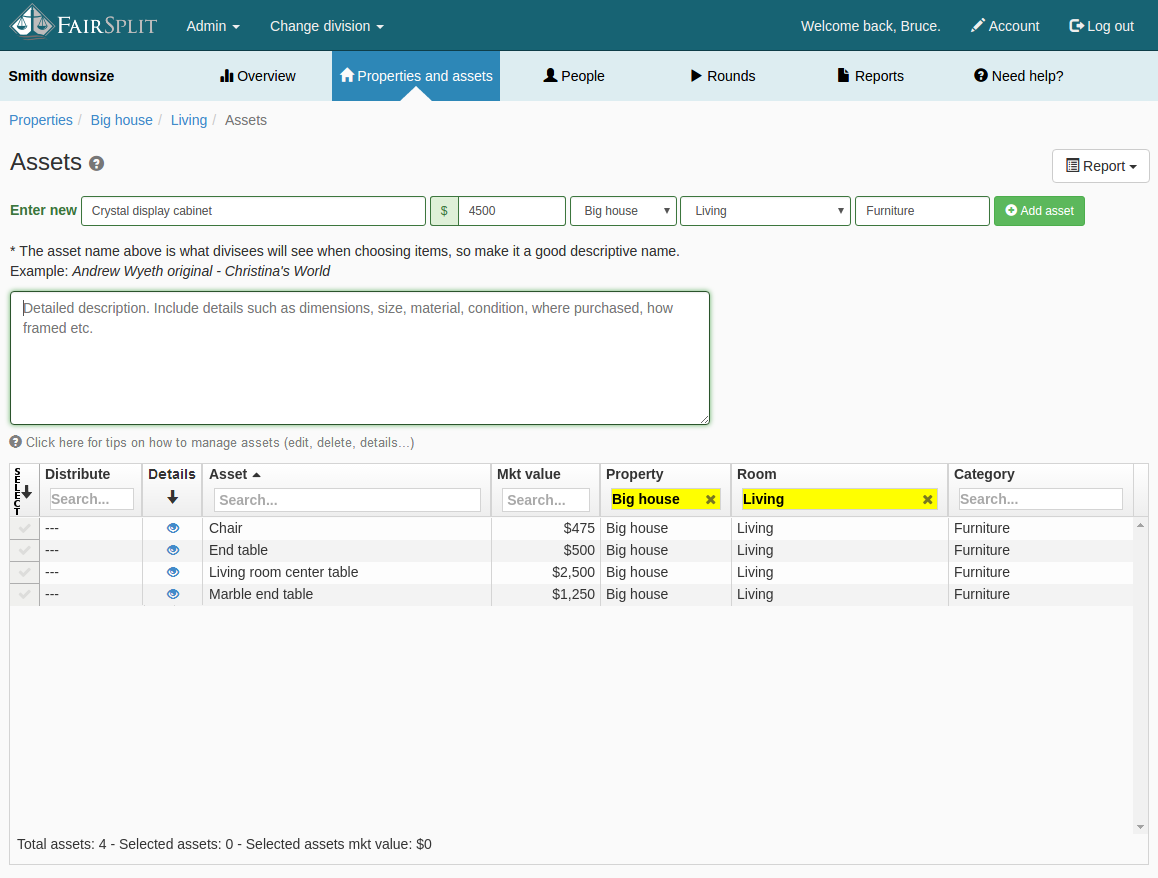Click the market value field showing 4500

click(512, 211)
